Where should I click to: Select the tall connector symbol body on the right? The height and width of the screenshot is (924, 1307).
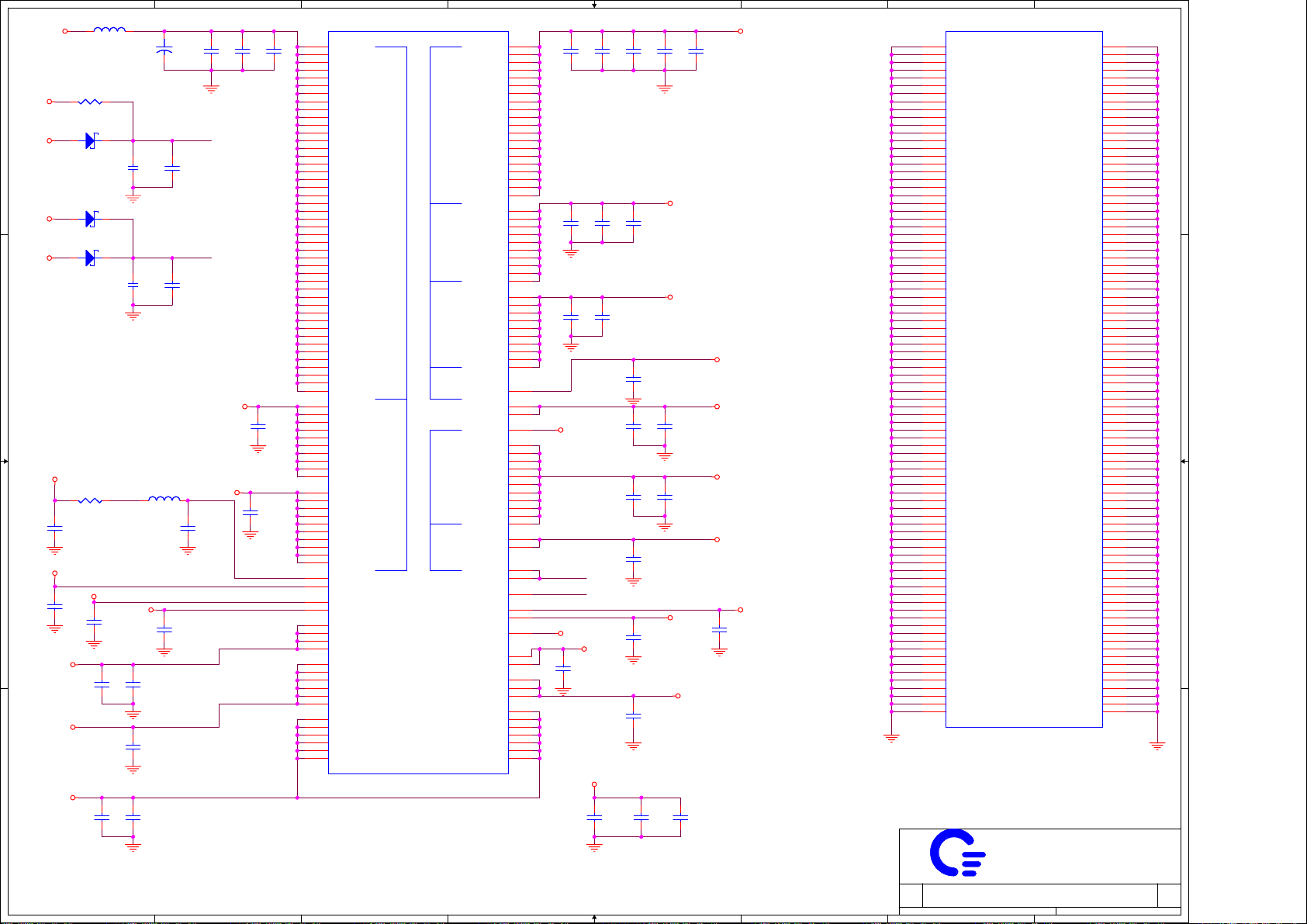tap(1024, 379)
